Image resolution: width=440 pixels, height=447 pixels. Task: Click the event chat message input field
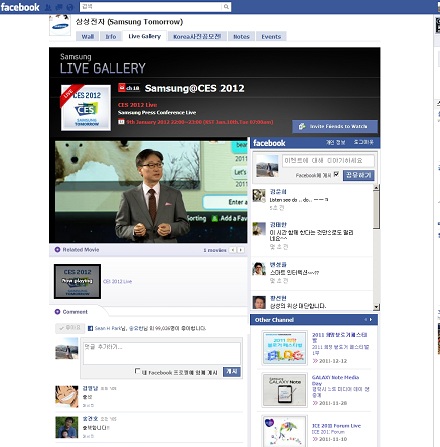328,160
